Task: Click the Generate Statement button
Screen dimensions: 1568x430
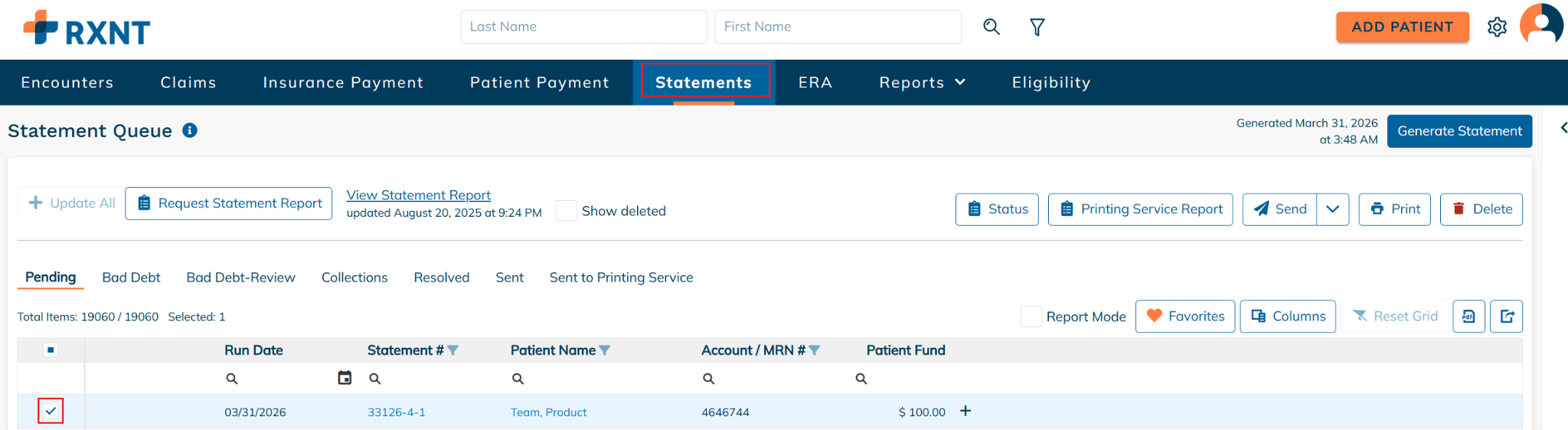Action: click(1459, 131)
